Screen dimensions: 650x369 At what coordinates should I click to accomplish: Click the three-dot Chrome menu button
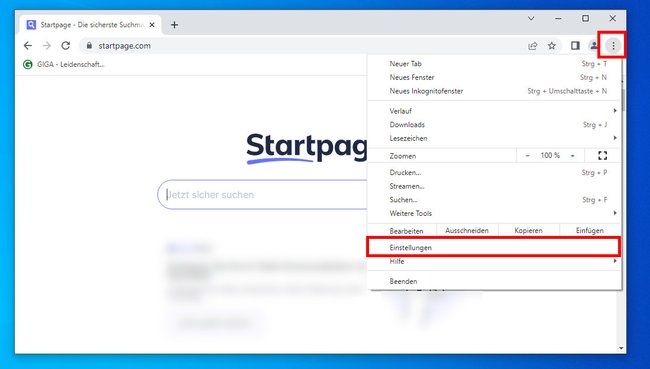coord(613,46)
